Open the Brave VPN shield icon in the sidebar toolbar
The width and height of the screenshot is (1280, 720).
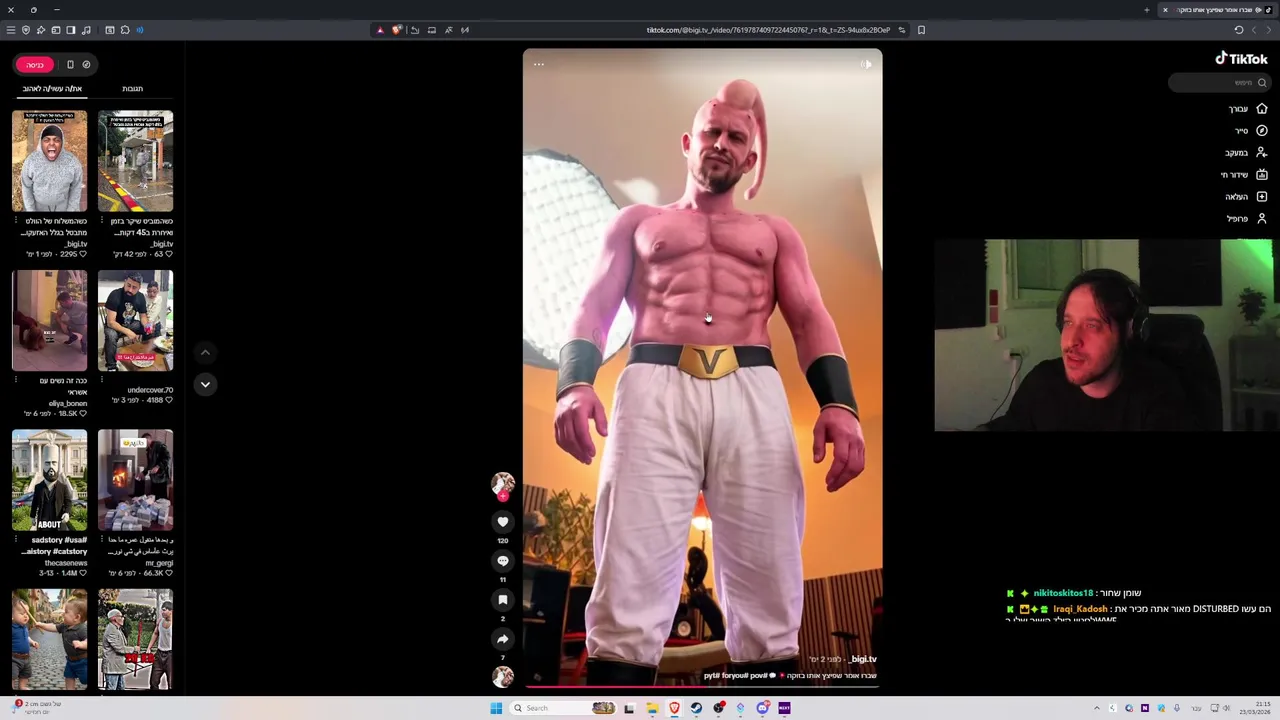(x=26, y=30)
